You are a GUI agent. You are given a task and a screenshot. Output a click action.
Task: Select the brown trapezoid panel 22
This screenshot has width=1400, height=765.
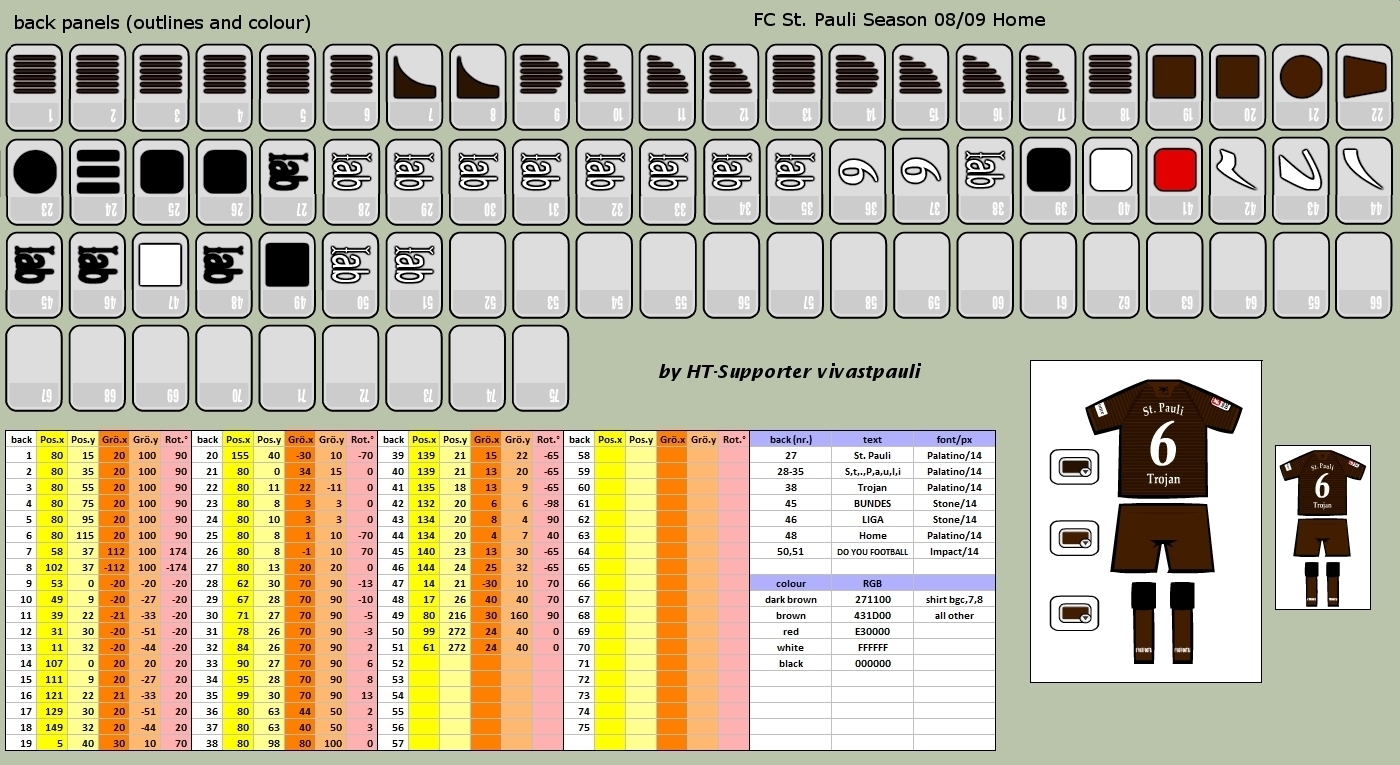coord(1365,87)
